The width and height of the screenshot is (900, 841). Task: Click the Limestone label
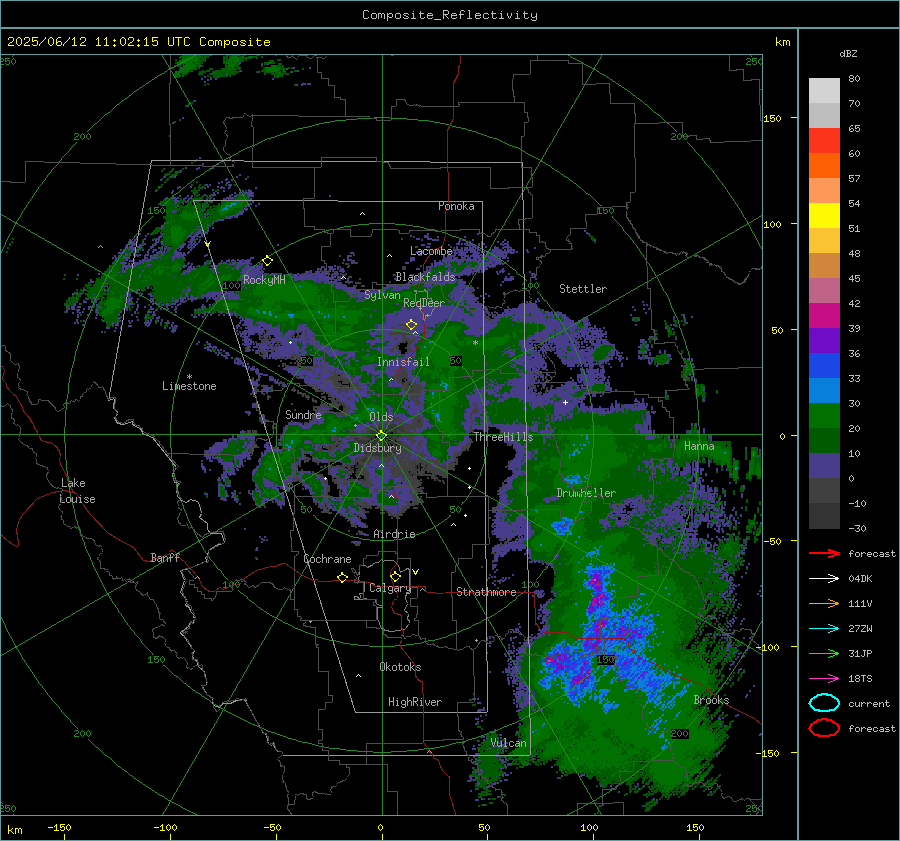pyautogui.click(x=189, y=386)
